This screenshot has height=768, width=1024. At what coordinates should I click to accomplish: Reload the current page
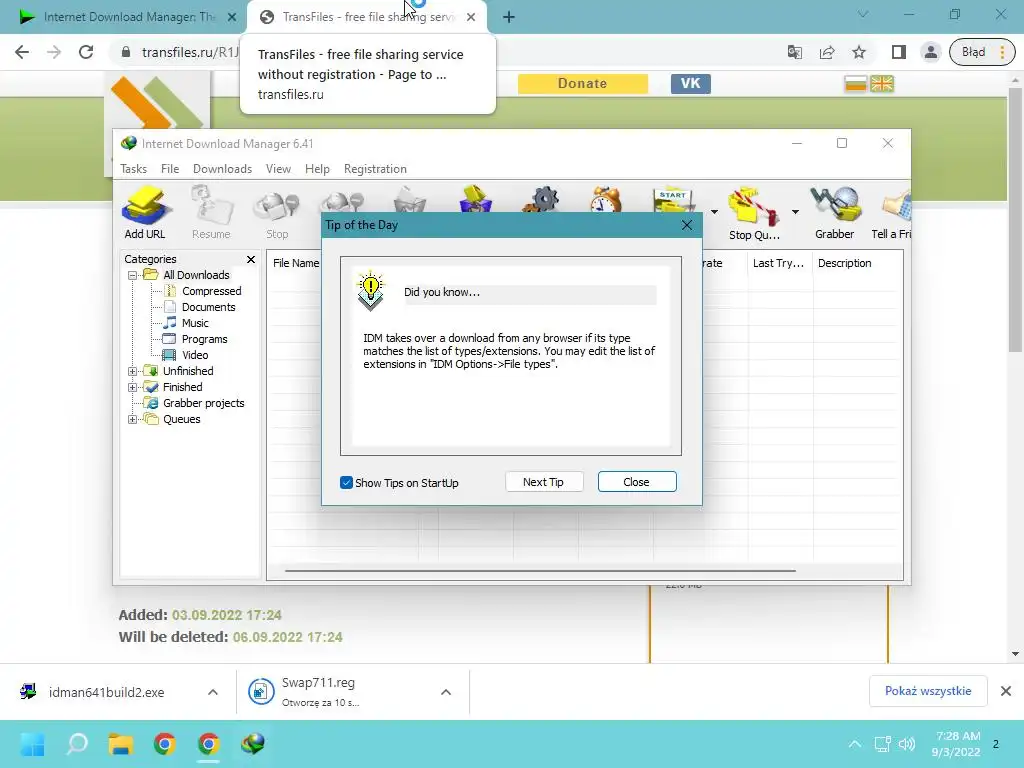point(86,52)
